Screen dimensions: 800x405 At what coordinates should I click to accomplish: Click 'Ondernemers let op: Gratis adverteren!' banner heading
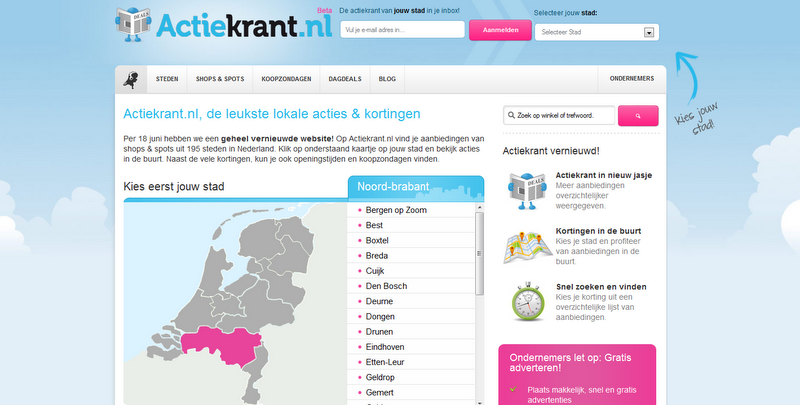pos(570,363)
